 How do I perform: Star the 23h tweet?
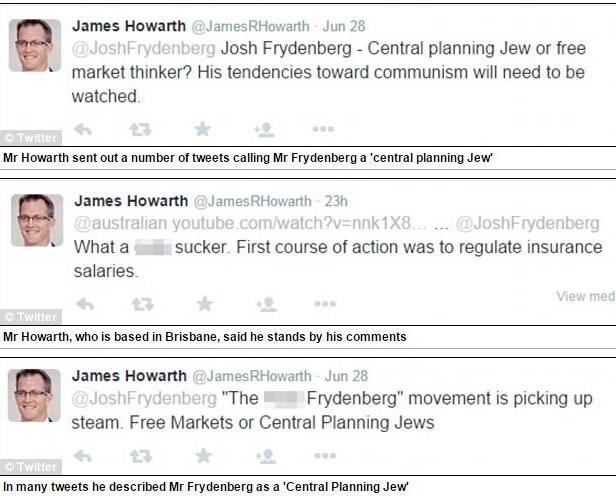(x=205, y=304)
